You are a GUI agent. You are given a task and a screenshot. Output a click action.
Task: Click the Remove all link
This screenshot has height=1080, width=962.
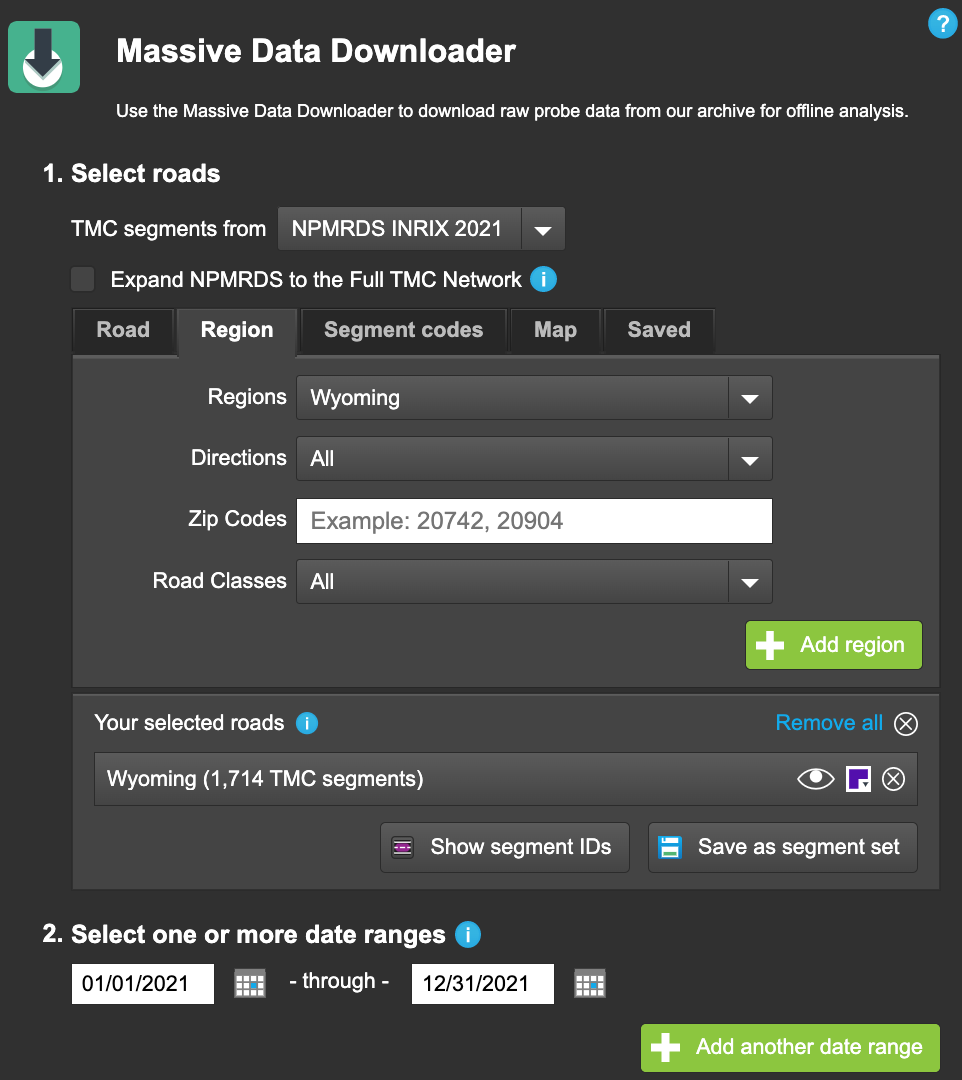829,722
